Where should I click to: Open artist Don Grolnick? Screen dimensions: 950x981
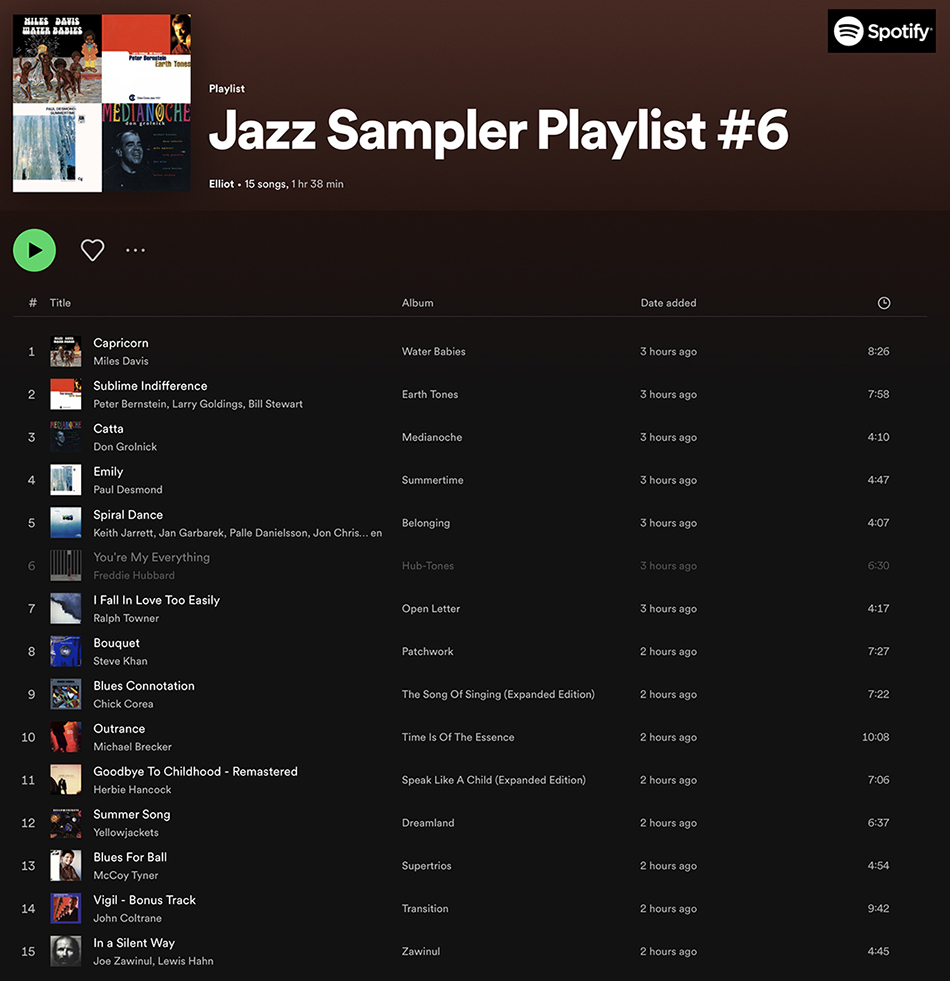click(x=125, y=447)
